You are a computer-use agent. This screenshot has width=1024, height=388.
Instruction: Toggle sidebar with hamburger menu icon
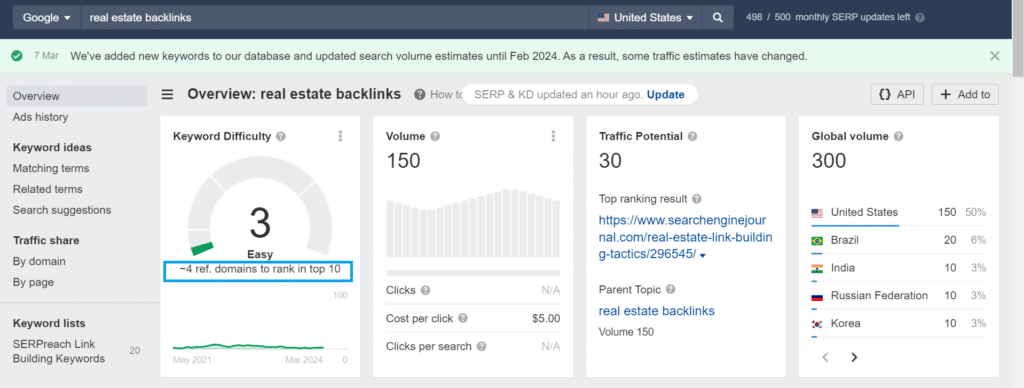point(168,95)
